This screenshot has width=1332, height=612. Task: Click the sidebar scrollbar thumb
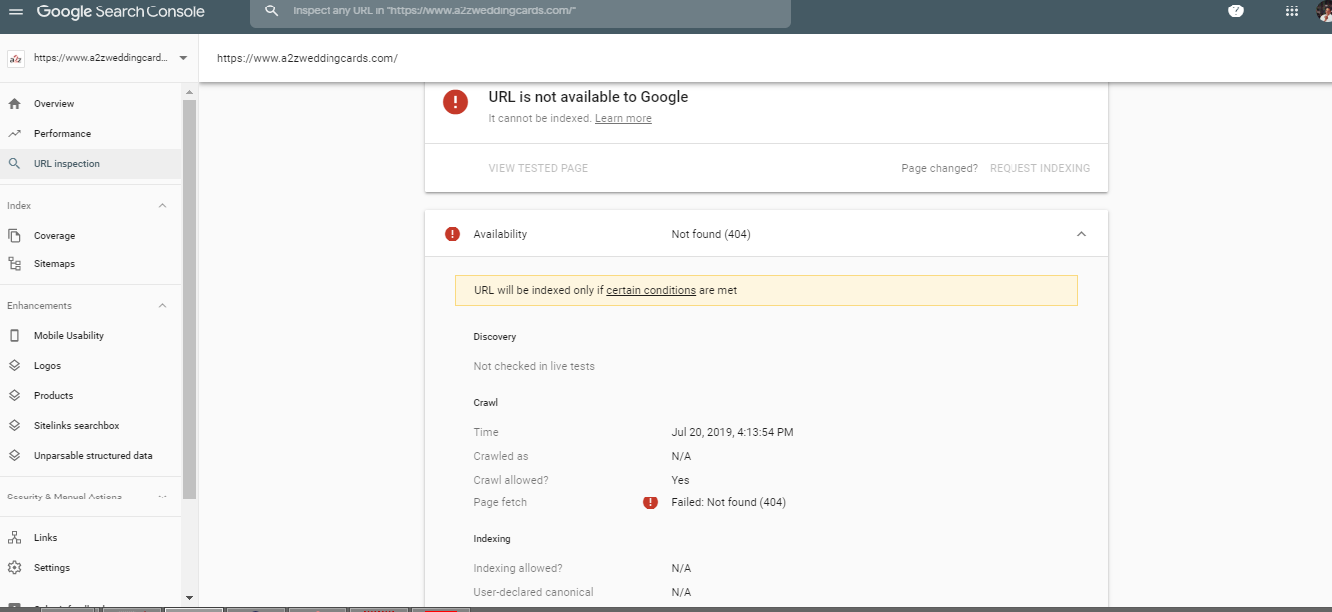189,299
